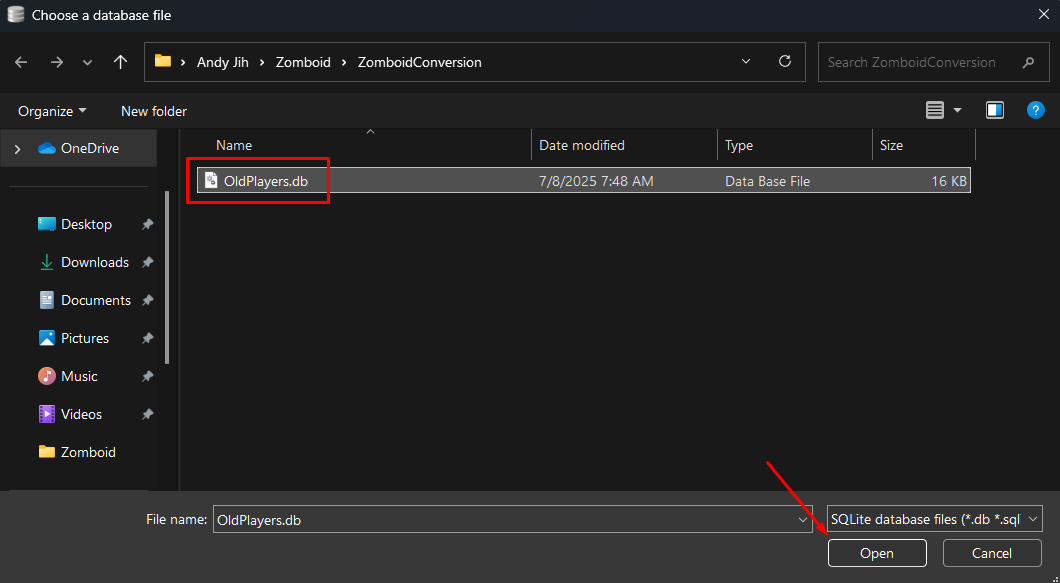This screenshot has height=583, width=1060.
Task: Open Help via the question mark icon
Action: coord(1035,110)
